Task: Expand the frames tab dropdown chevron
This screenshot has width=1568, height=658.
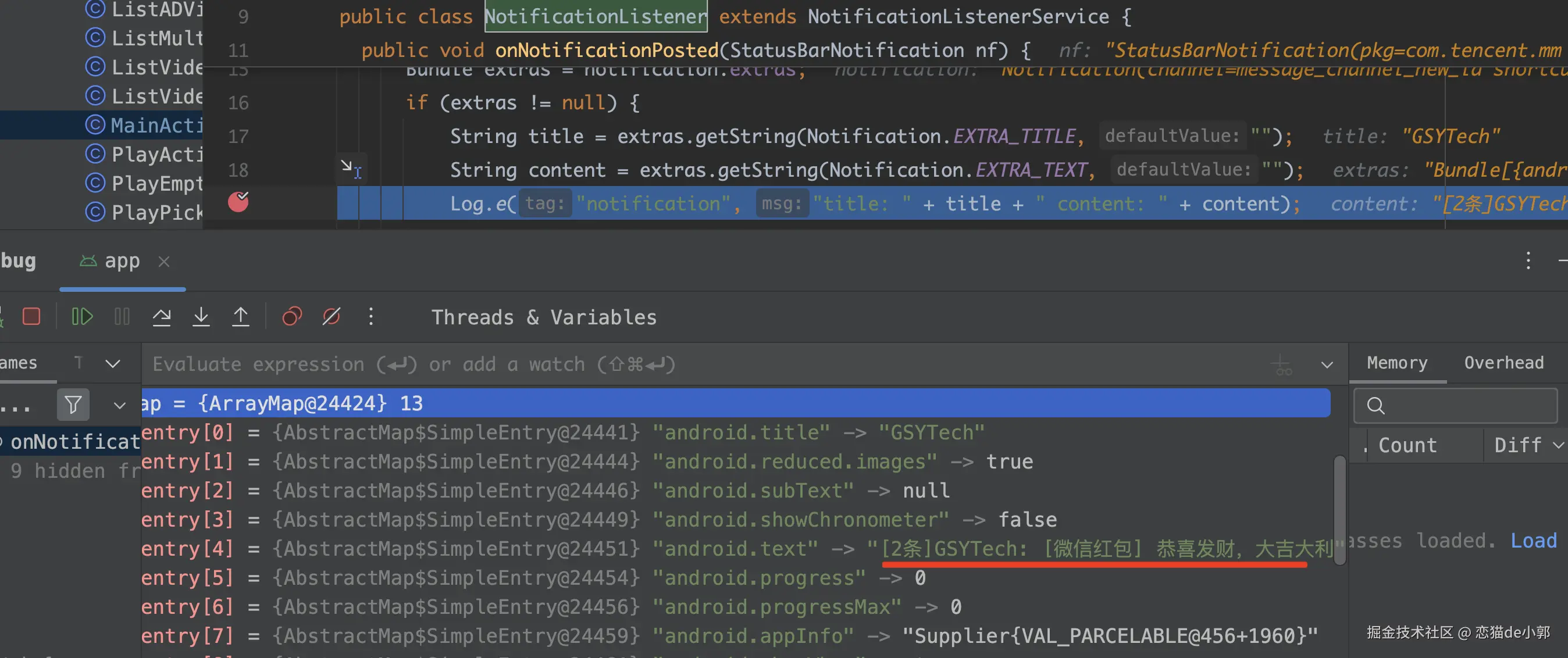Action: pyautogui.click(x=113, y=364)
